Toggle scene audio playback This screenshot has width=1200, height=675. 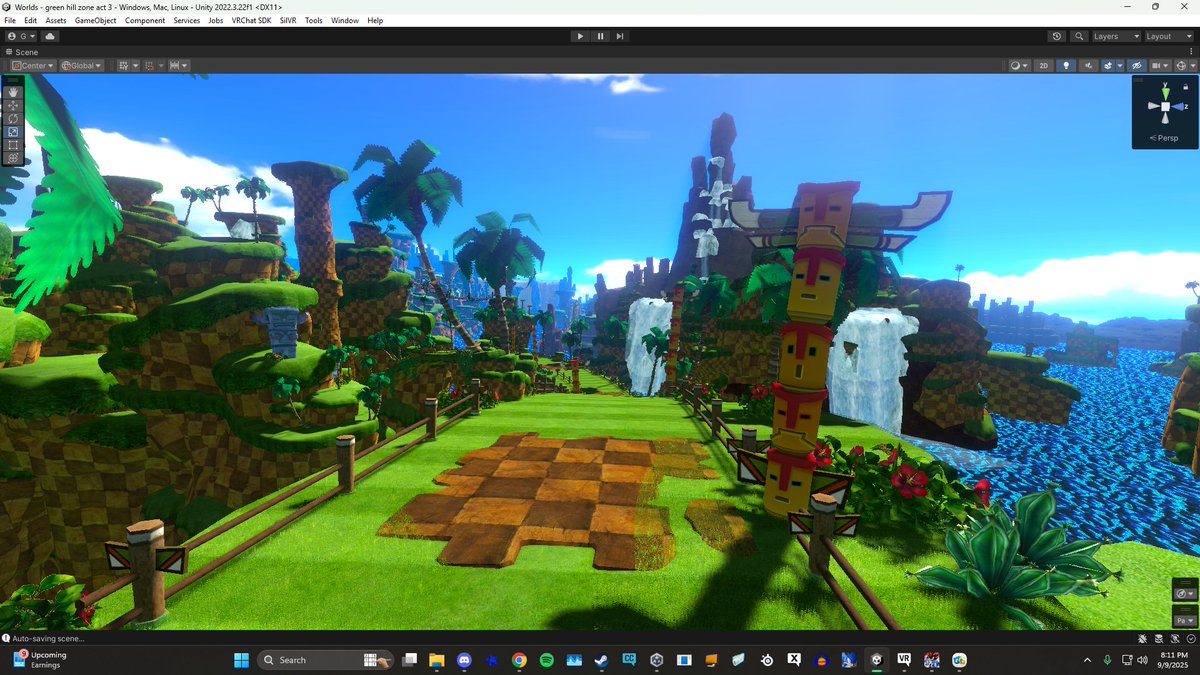(x=1089, y=65)
